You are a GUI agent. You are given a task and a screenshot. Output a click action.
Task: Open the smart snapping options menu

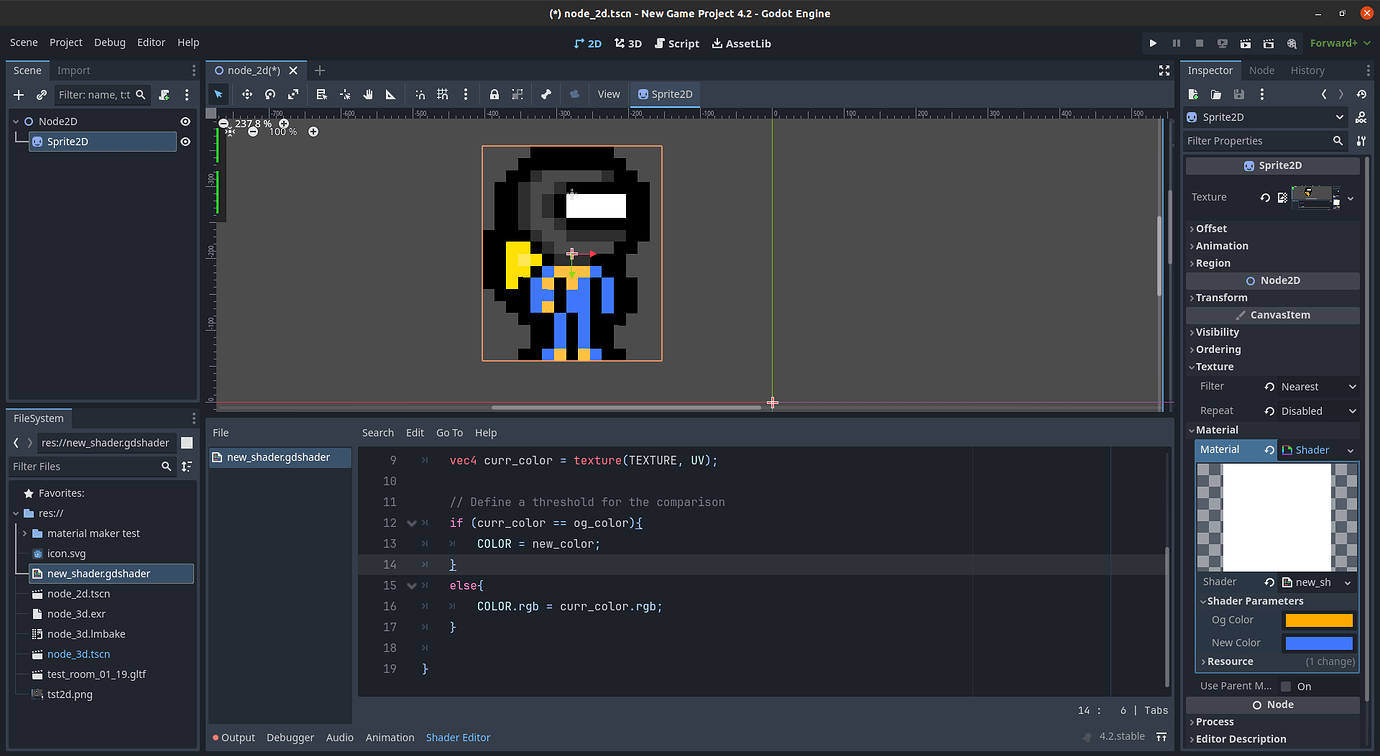pyautogui.click(x=466, y=94)
